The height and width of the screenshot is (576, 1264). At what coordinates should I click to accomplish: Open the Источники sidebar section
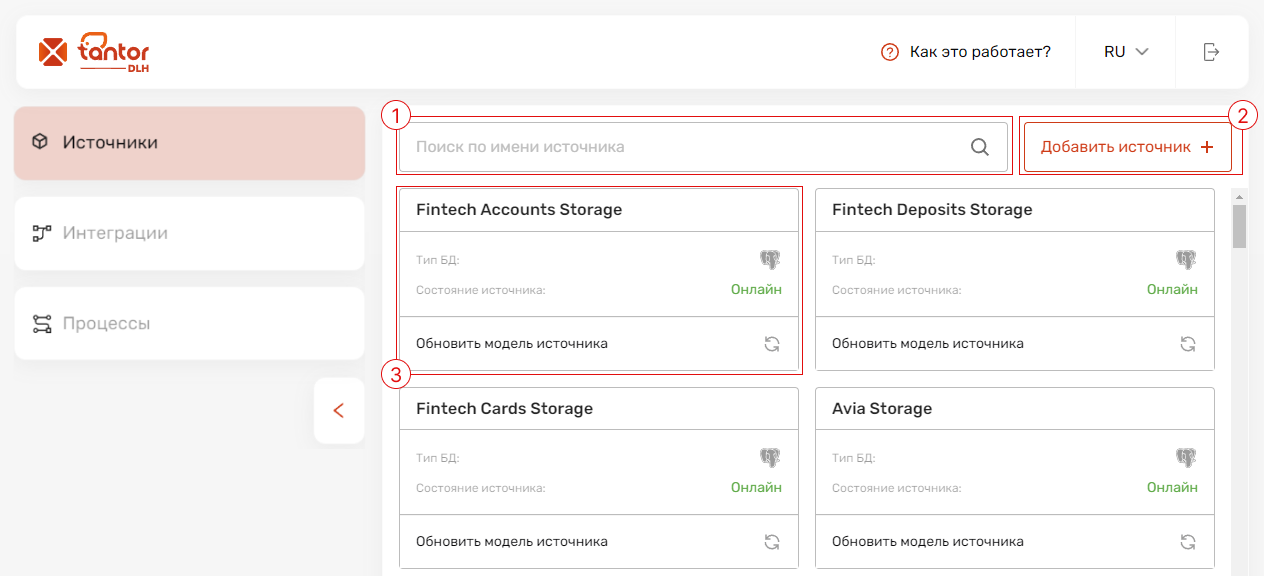click(x=189, y=143)
